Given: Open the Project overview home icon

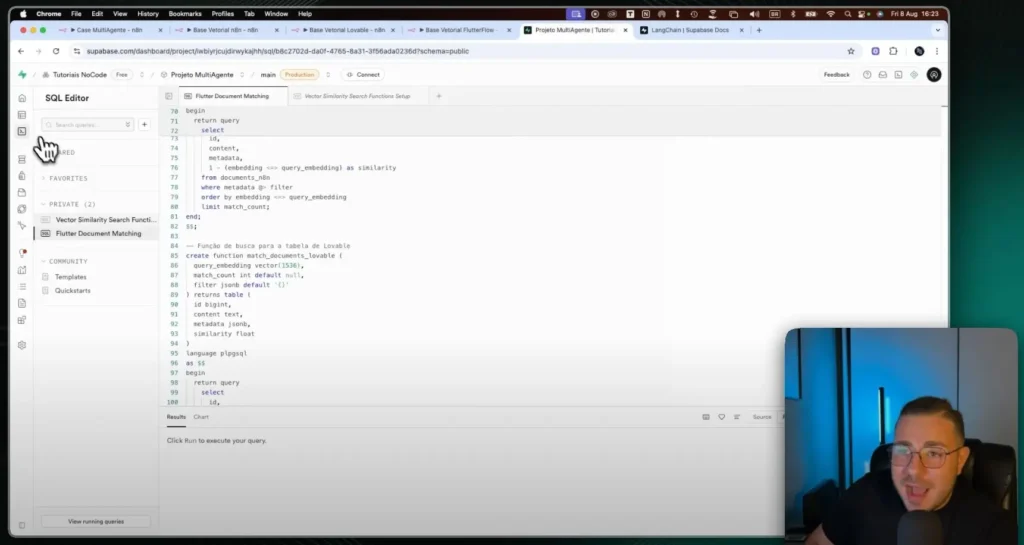Looking at the screenshot, I should click(x=22, y=98).
